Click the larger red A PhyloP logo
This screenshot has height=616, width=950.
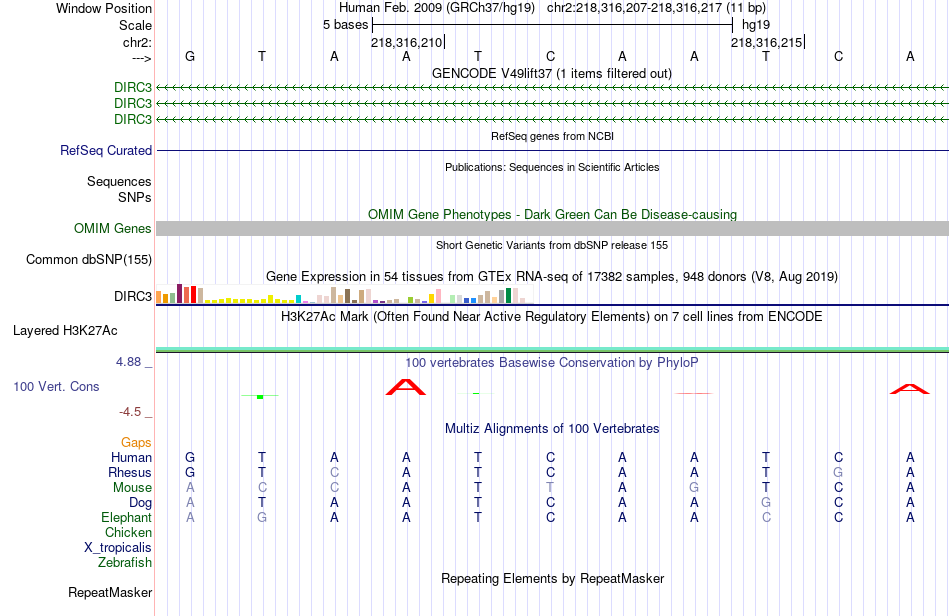pos(406,387)
